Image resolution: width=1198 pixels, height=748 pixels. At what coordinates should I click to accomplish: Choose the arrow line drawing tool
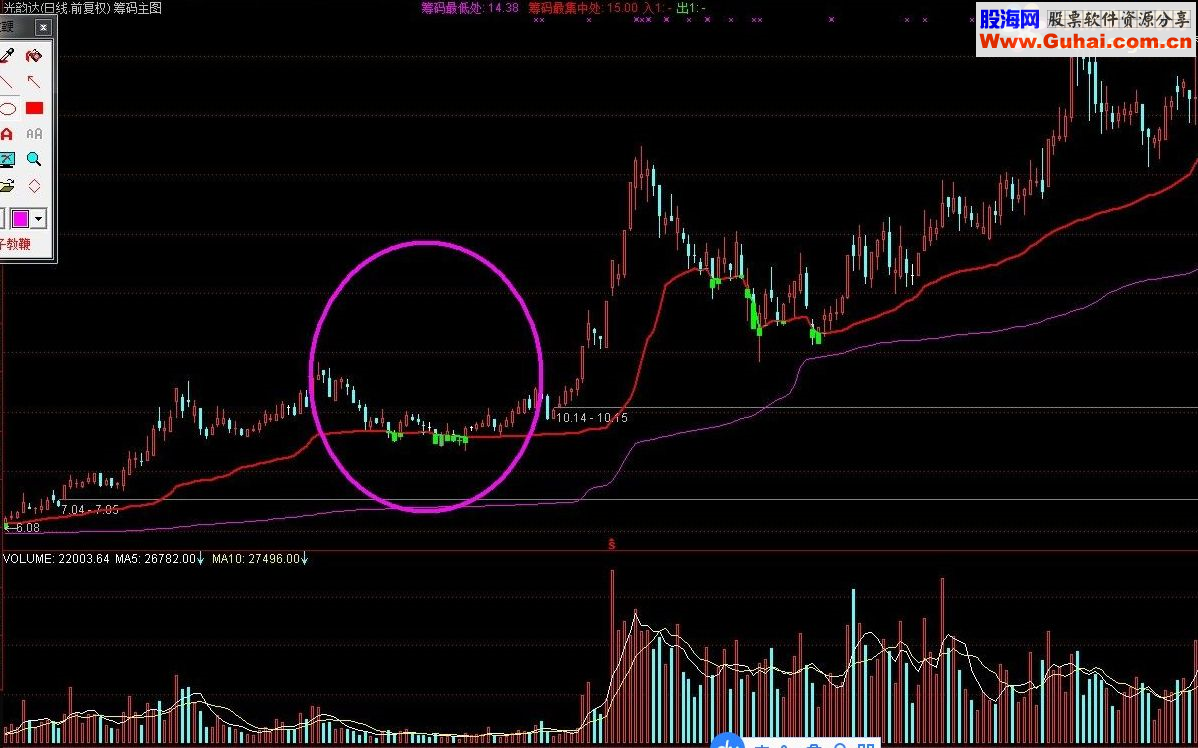coord(34,82)
